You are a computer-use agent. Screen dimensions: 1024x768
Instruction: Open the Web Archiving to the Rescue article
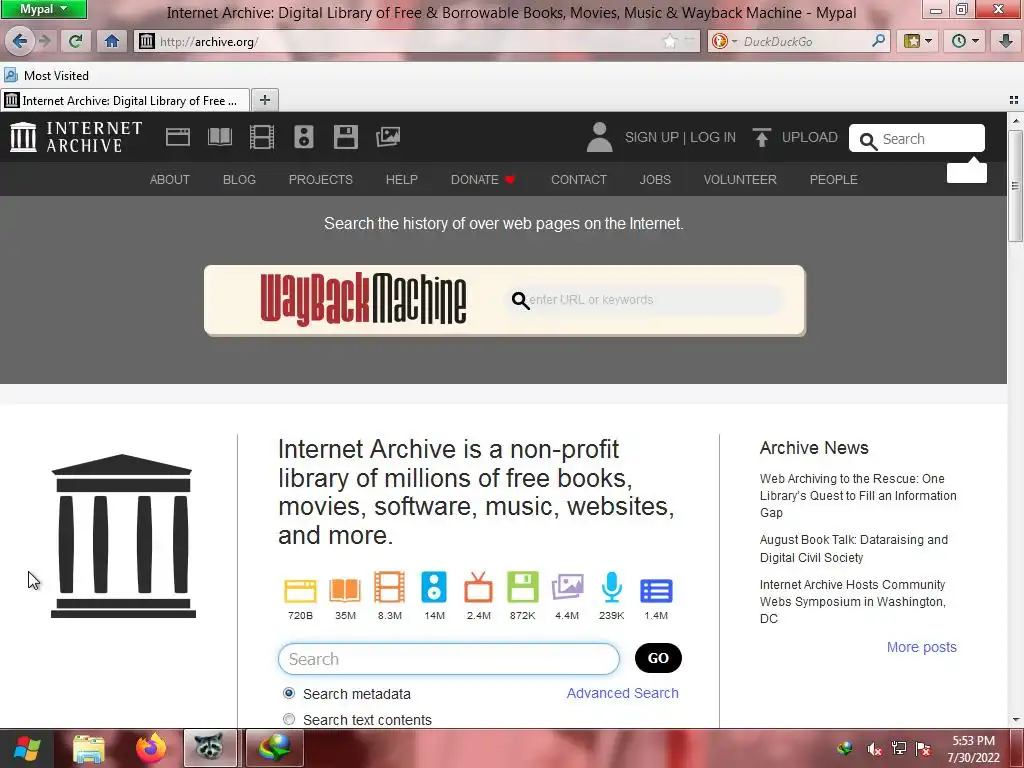pos(858,496)
